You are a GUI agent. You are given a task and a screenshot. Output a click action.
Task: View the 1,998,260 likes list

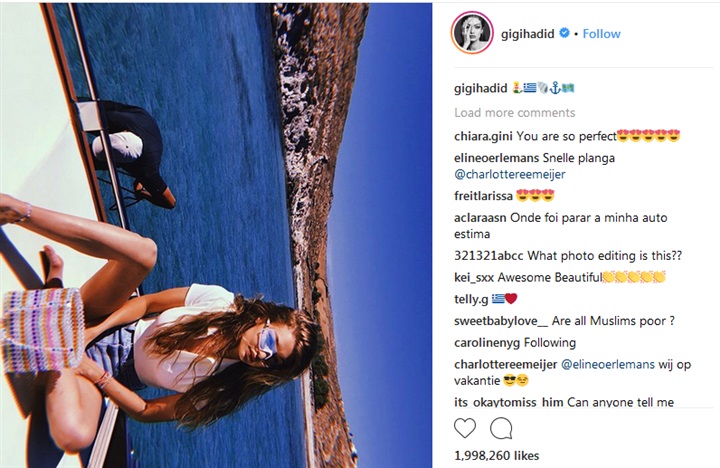coord(496,456)
